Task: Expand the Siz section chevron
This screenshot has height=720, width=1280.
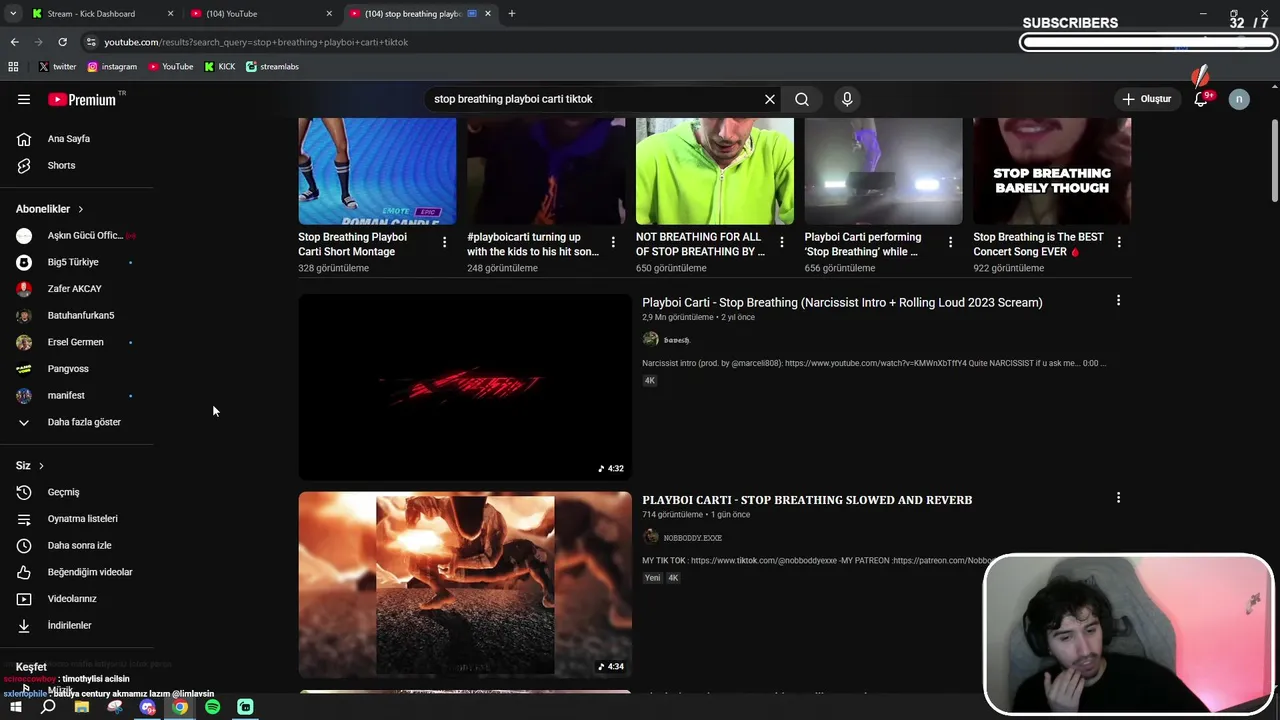Action: point(41,466)
